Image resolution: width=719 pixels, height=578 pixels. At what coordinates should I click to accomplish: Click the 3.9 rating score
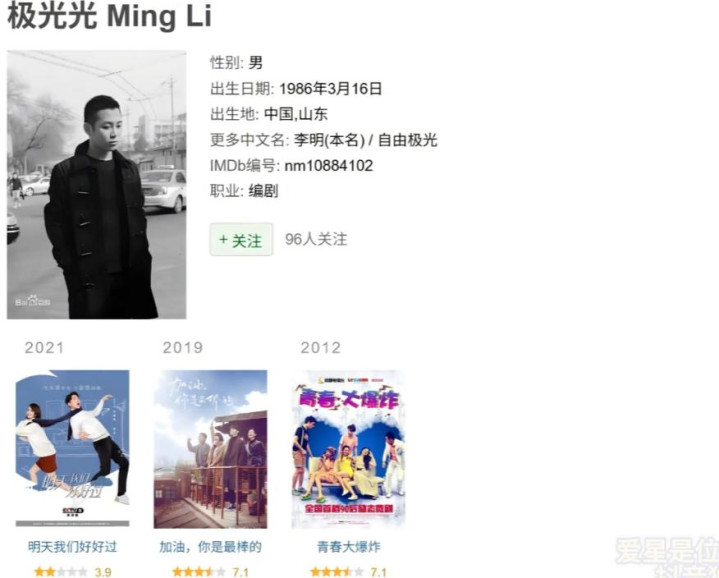click(x=103, y=572)
